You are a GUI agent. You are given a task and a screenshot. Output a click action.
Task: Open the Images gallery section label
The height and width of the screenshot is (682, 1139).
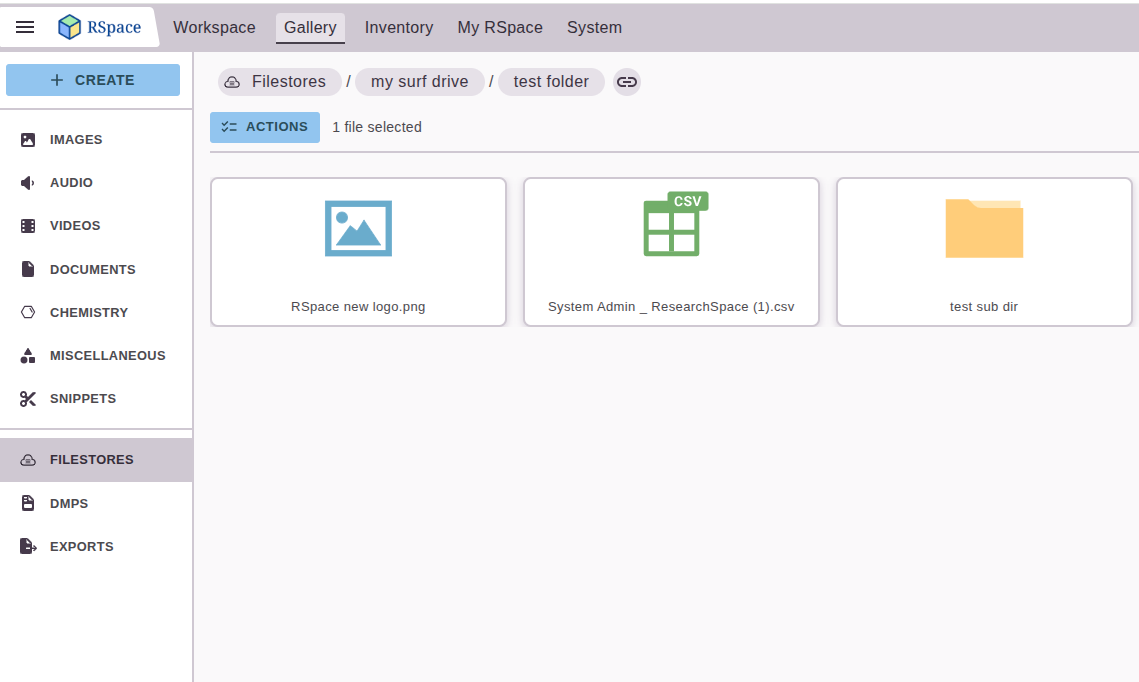76,139
